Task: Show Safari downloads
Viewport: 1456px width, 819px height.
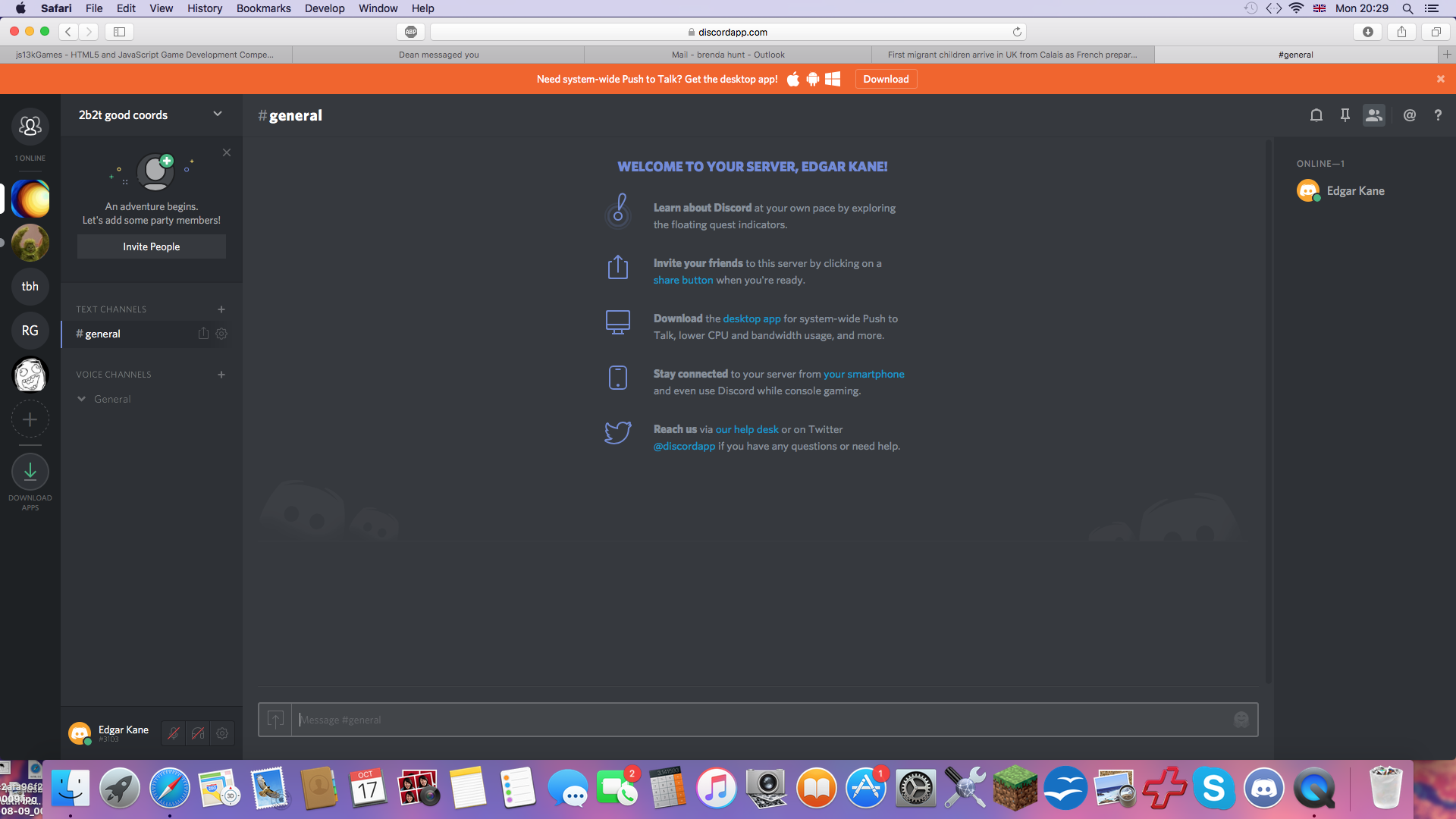Action: point(1368,32)
